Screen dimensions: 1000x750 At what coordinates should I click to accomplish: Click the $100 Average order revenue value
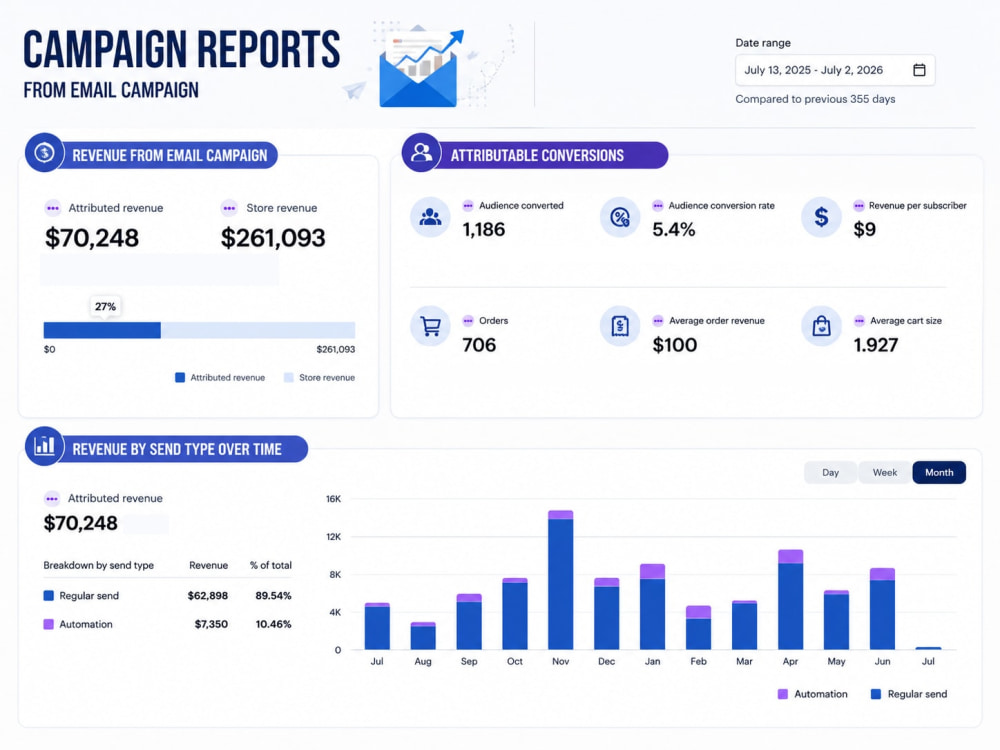point(675,345)
